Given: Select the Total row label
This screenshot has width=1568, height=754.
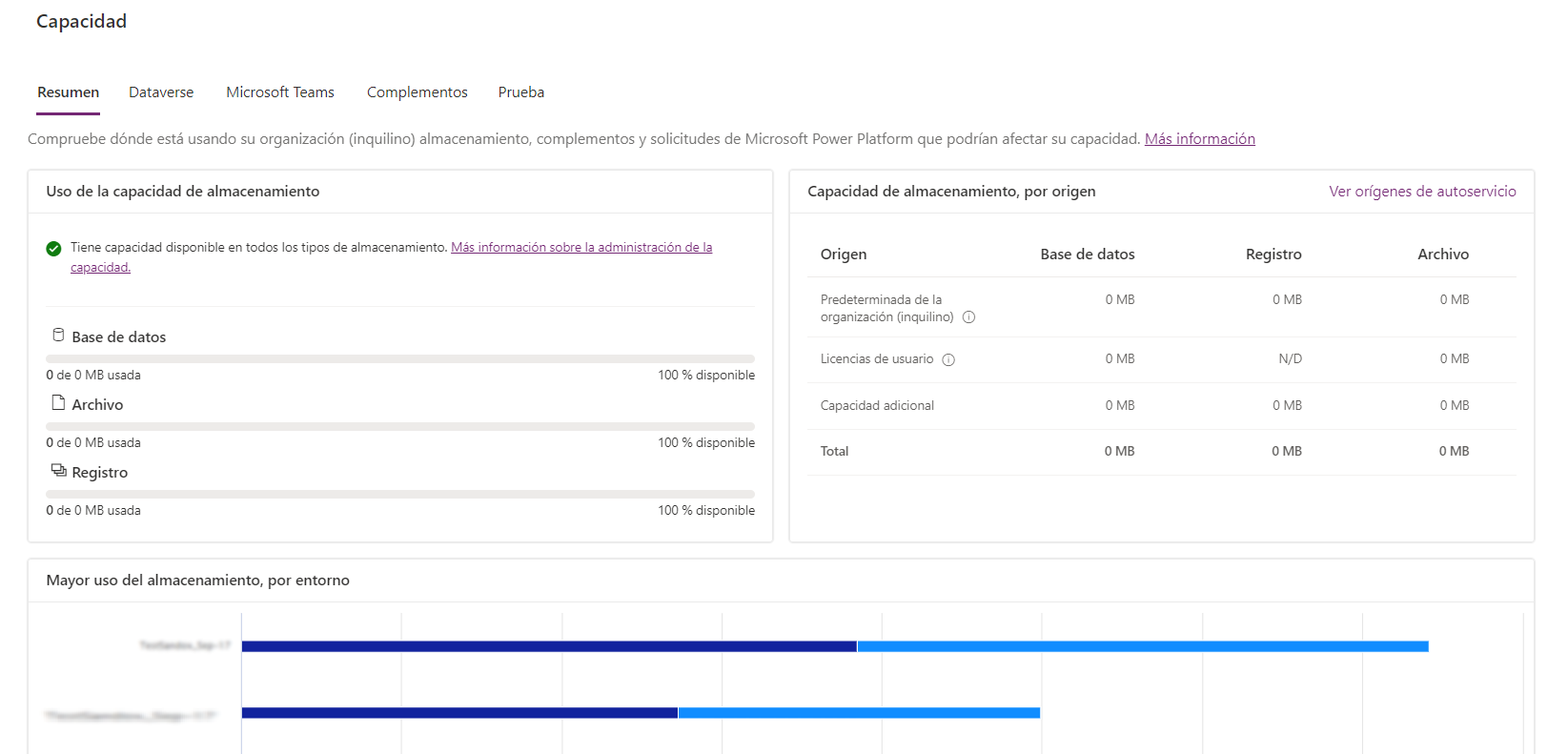Looking at the screenshot, I should [834, 452].
